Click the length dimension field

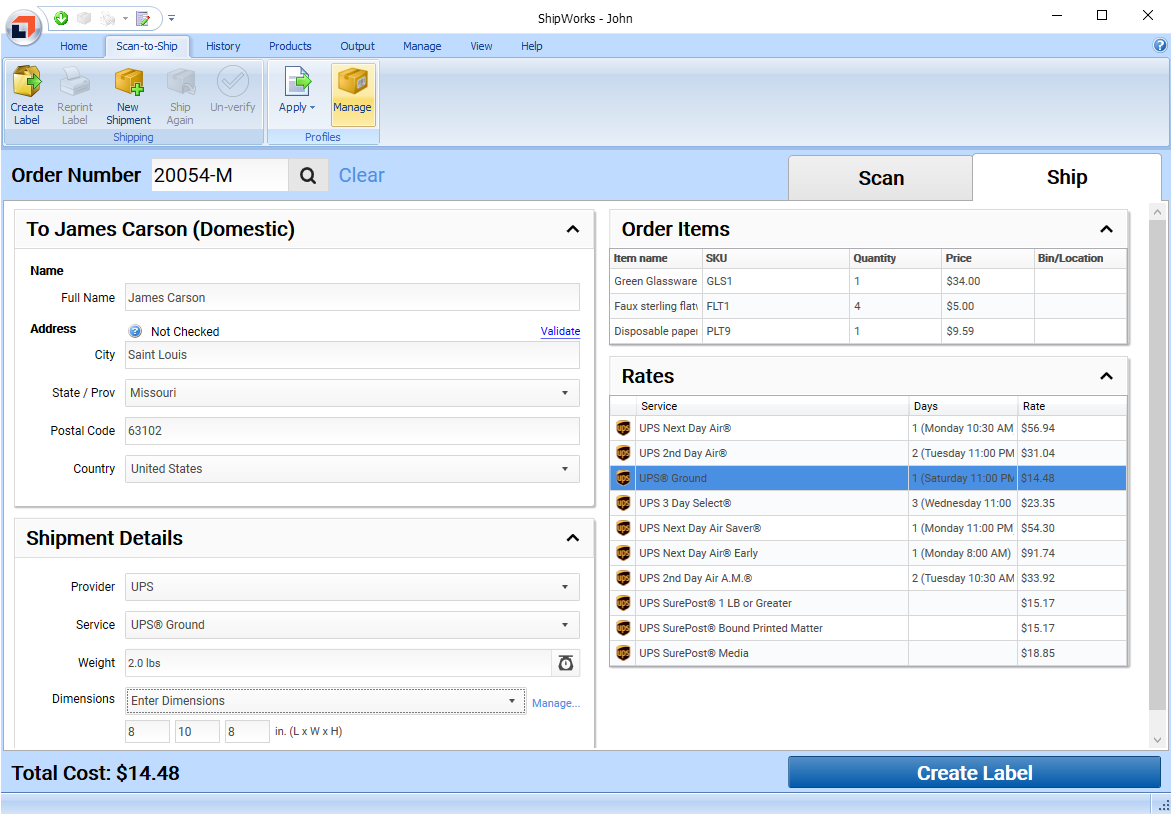(147, 732)
